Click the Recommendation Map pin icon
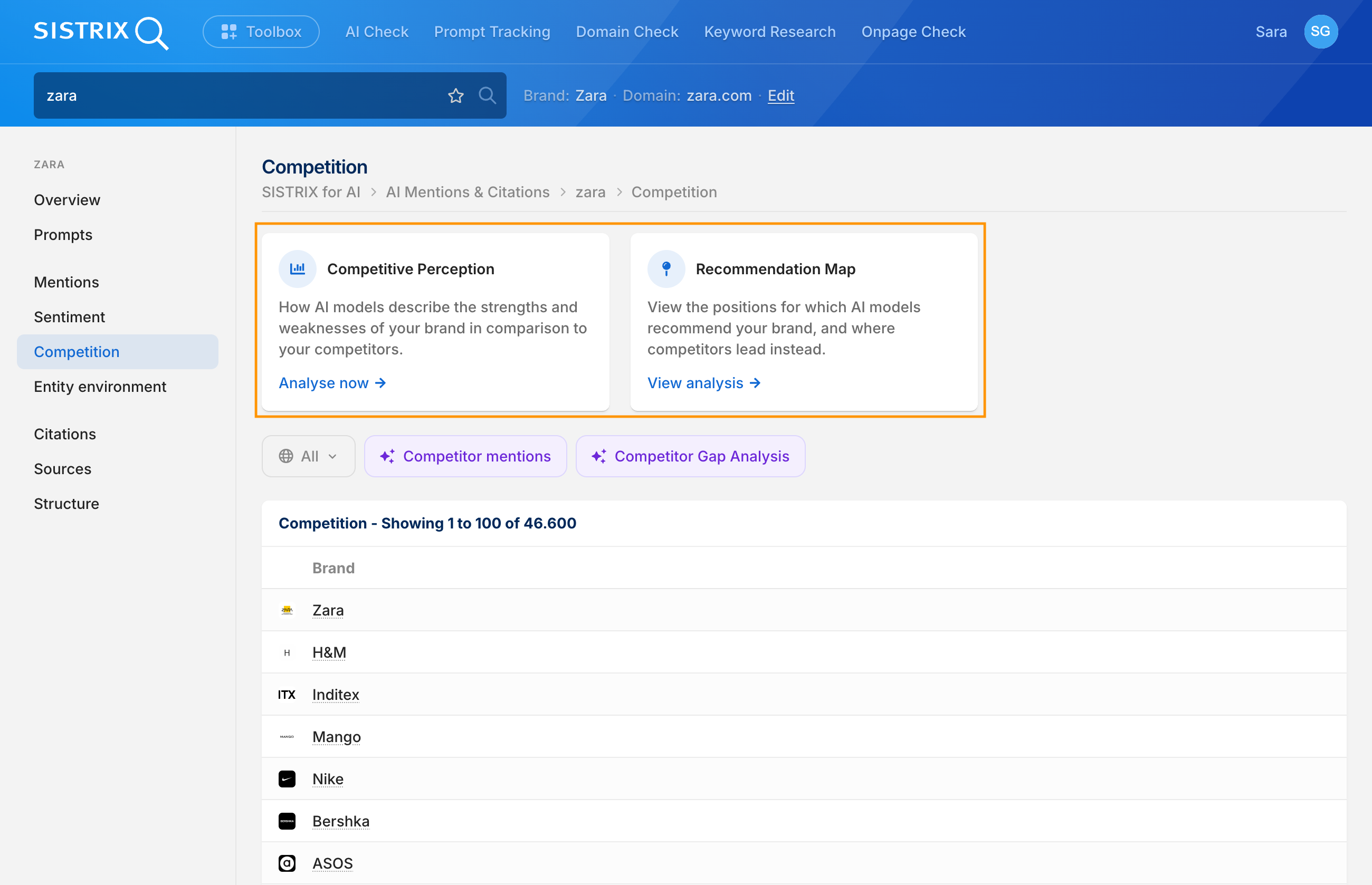Viewport: 1372px width, 885px height. point(666,268)
